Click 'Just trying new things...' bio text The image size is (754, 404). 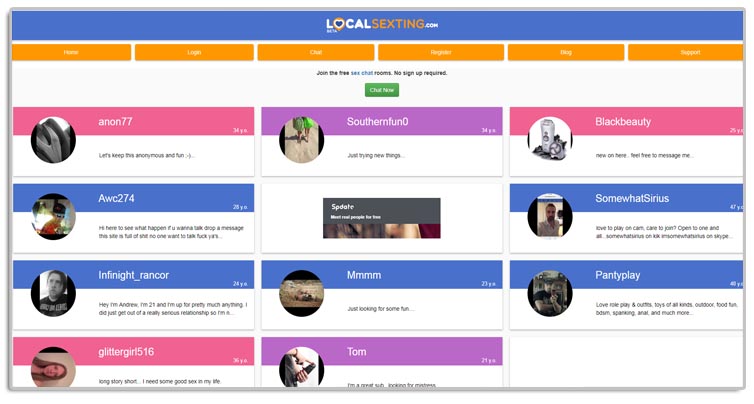point(376,155)
